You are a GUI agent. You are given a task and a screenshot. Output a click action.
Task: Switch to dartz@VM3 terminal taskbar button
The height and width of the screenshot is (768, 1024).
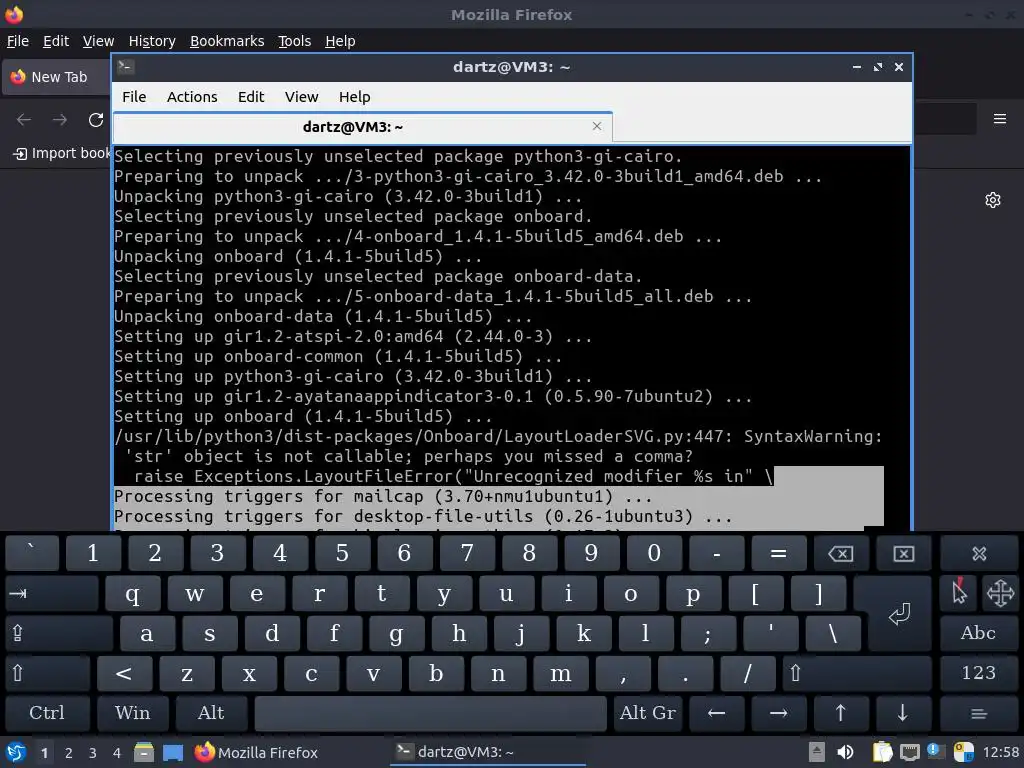[x=488, y=752]
